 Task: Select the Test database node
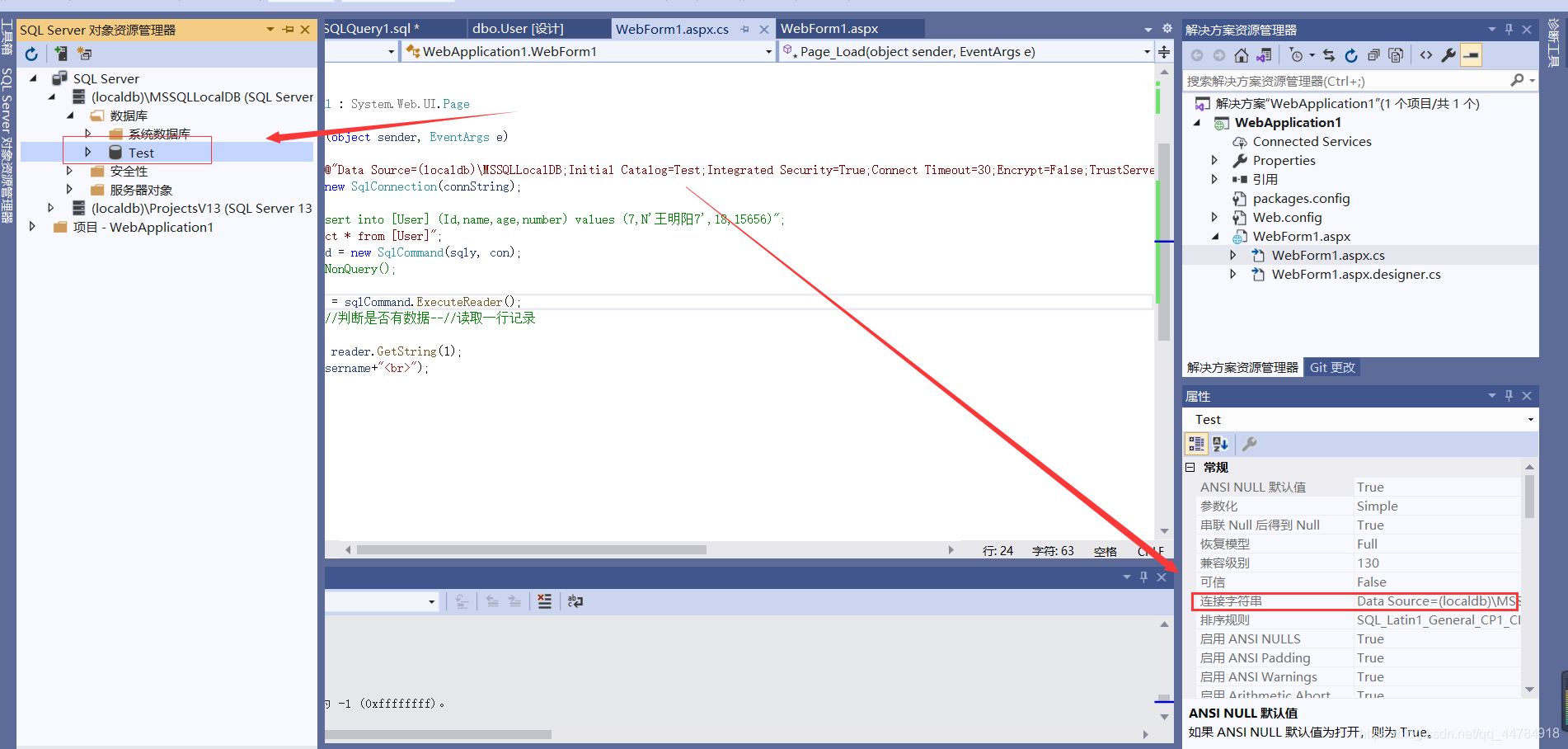[x=140, y=152]
